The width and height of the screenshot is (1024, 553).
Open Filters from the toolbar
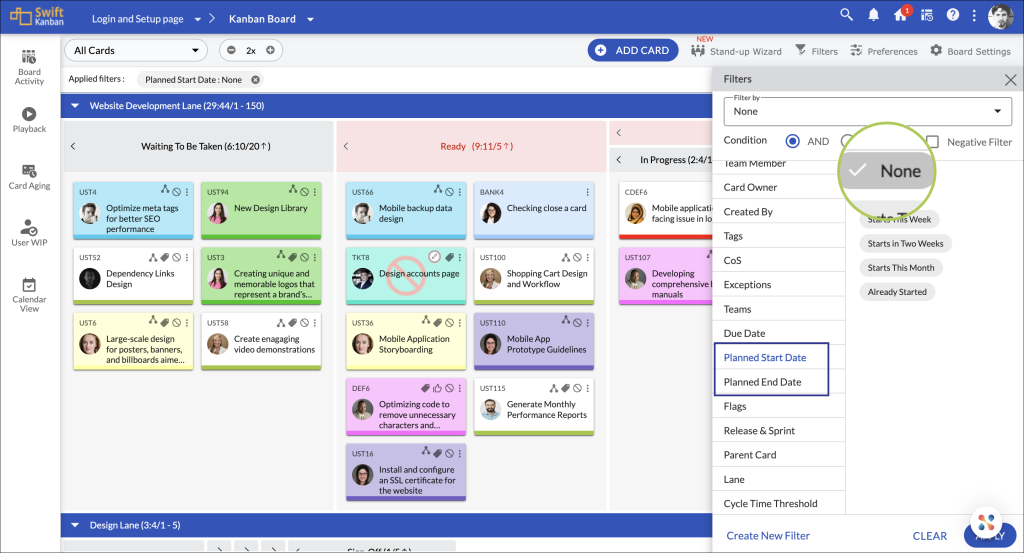816,51
